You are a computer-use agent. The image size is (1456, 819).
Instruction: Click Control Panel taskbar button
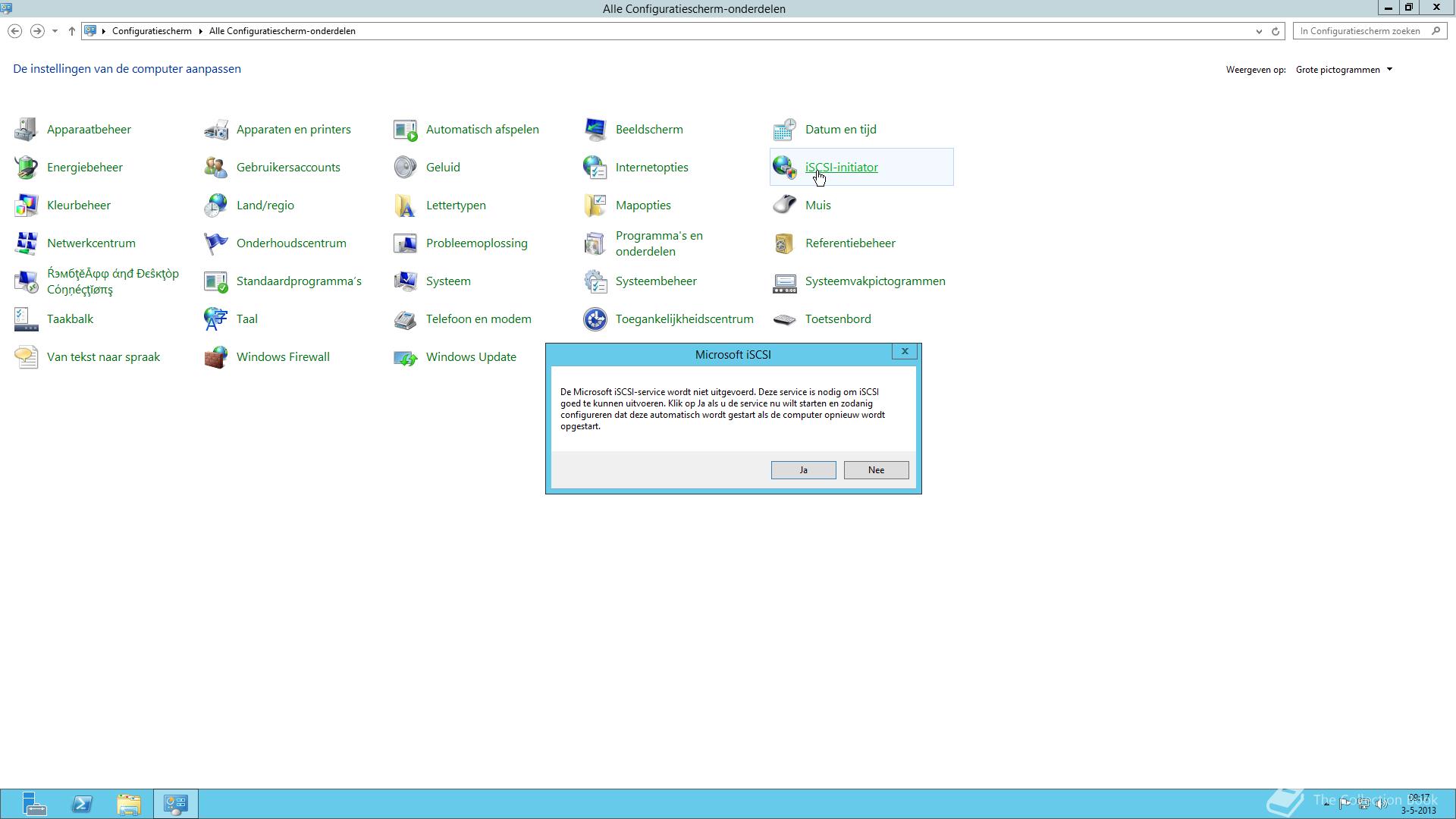(176, 804)
